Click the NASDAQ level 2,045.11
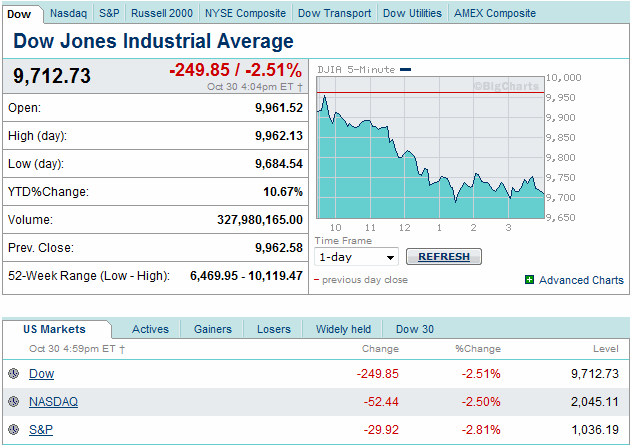This screenshot has height=445, width=631. coord(595,402)
